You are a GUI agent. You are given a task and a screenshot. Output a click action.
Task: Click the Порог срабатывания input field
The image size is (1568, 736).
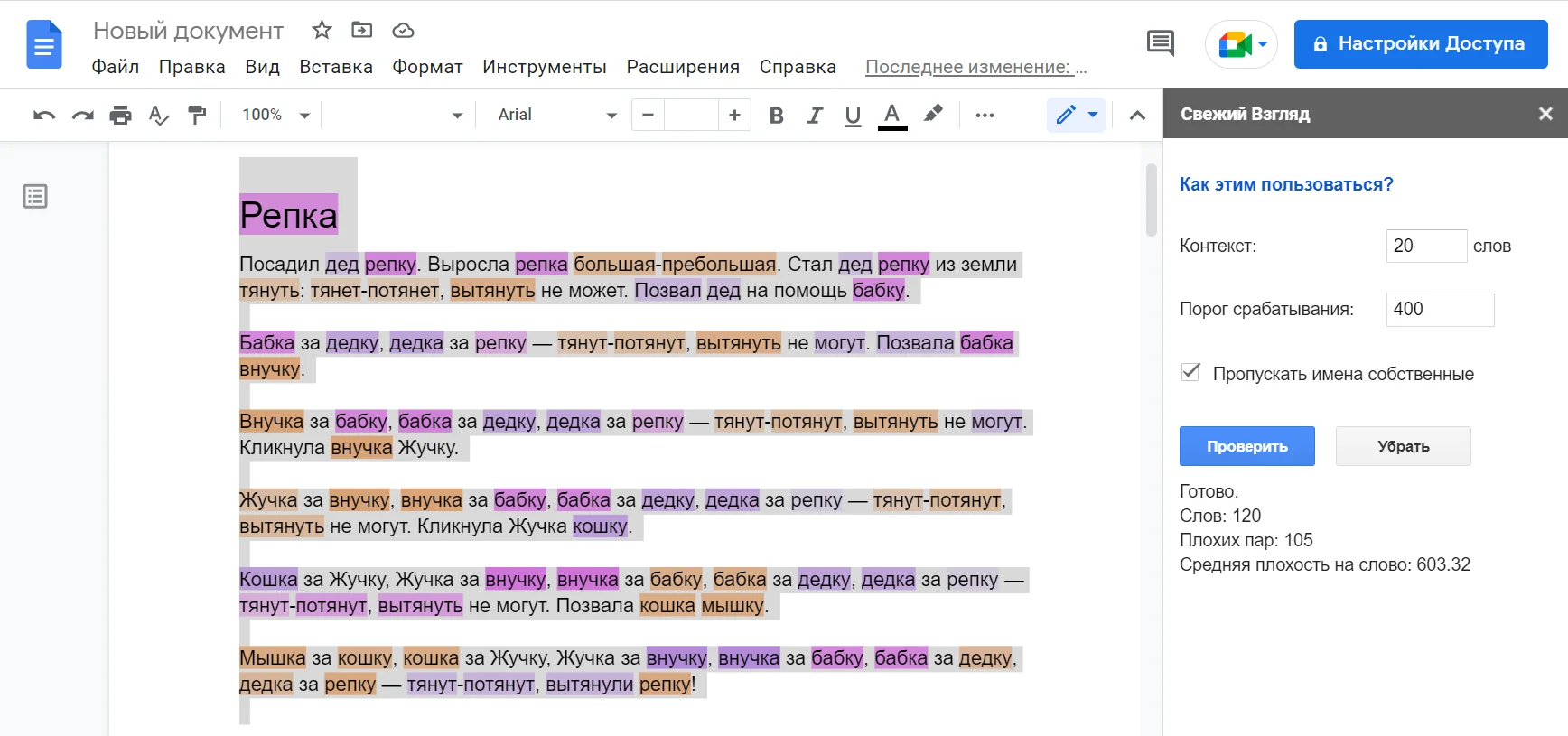[1440, 309]
